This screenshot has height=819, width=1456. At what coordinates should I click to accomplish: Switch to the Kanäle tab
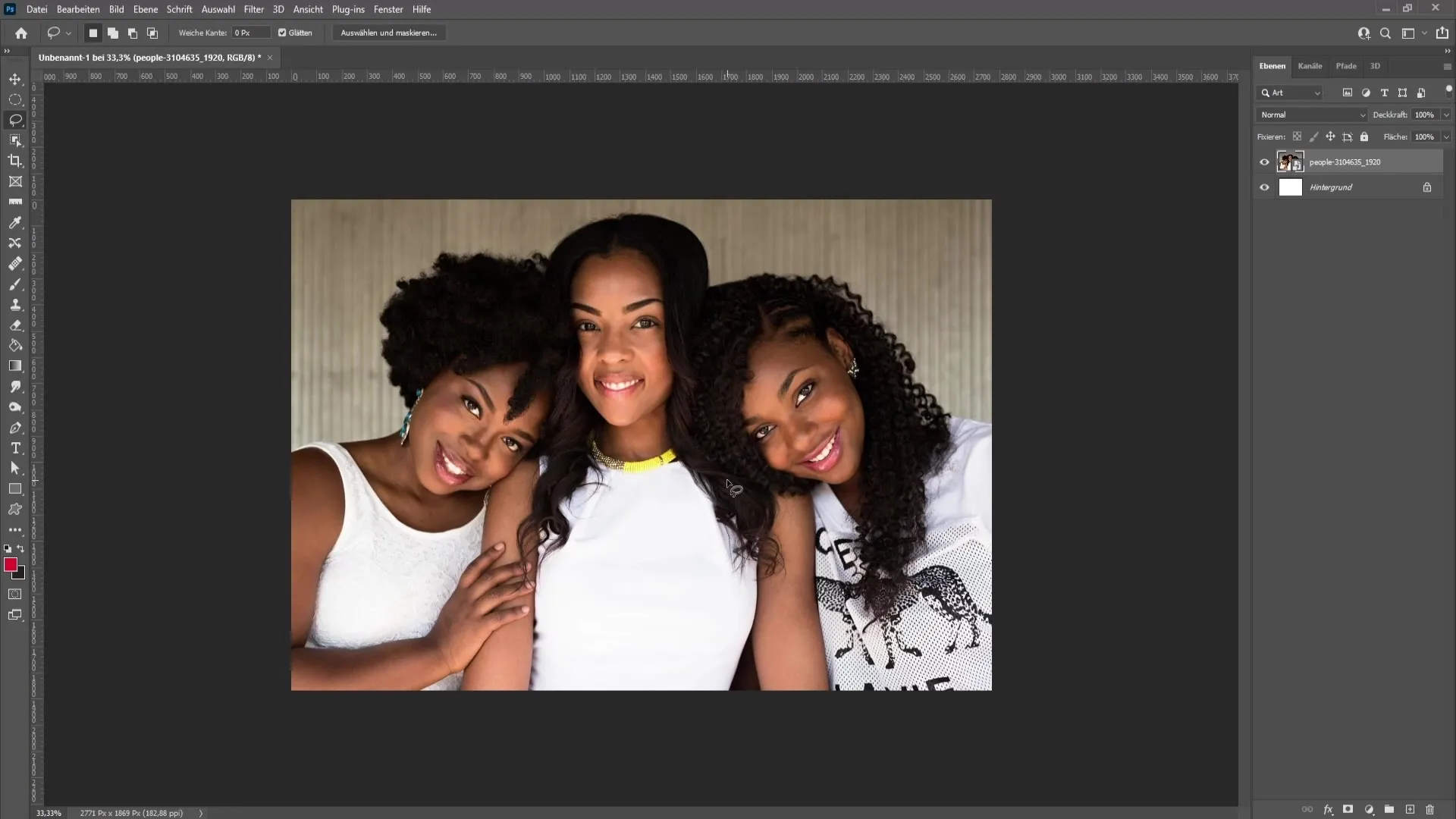(x=1310, y=65)
